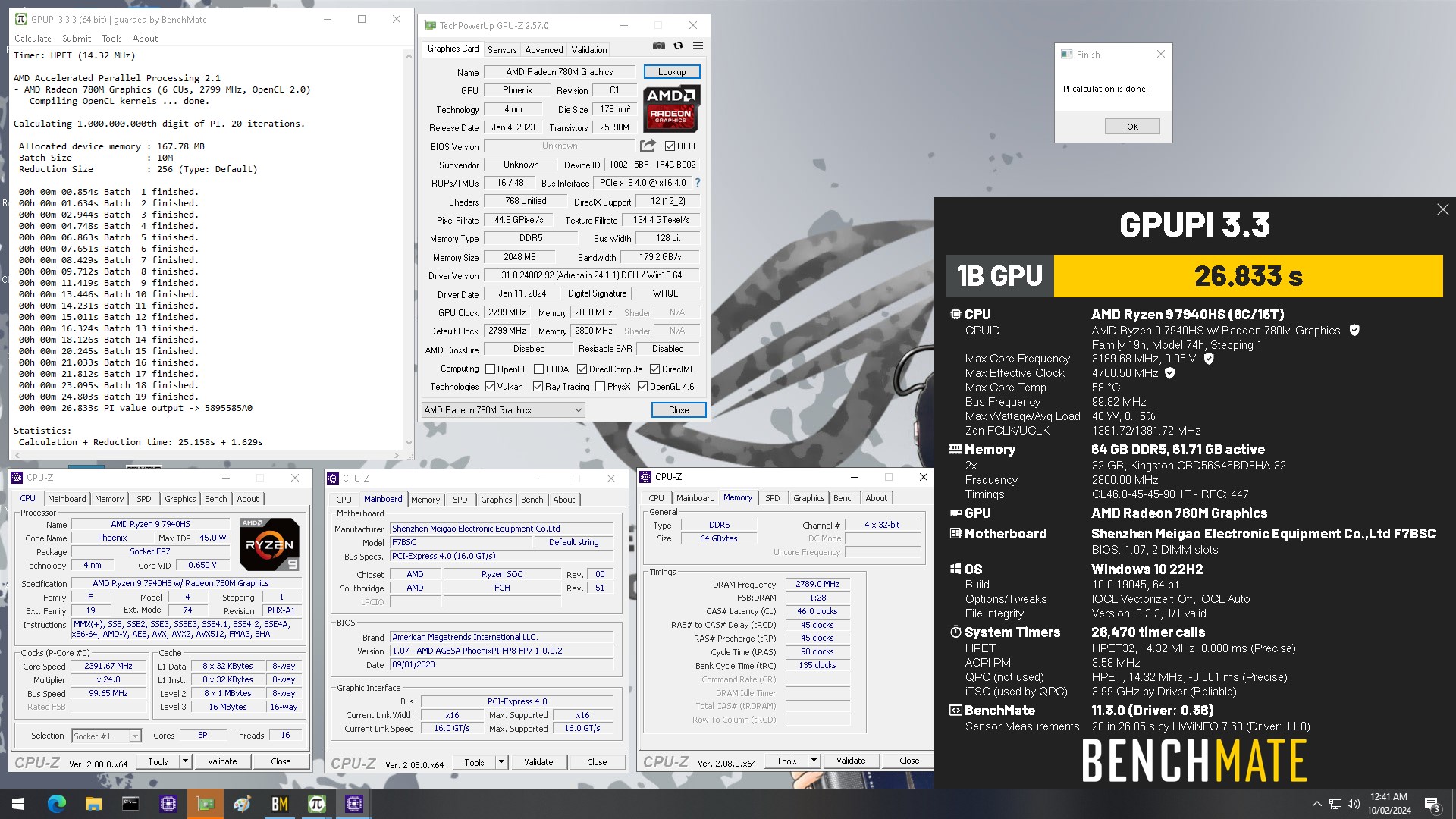Click shield icon next to CPUID name

coord(1354,331)
